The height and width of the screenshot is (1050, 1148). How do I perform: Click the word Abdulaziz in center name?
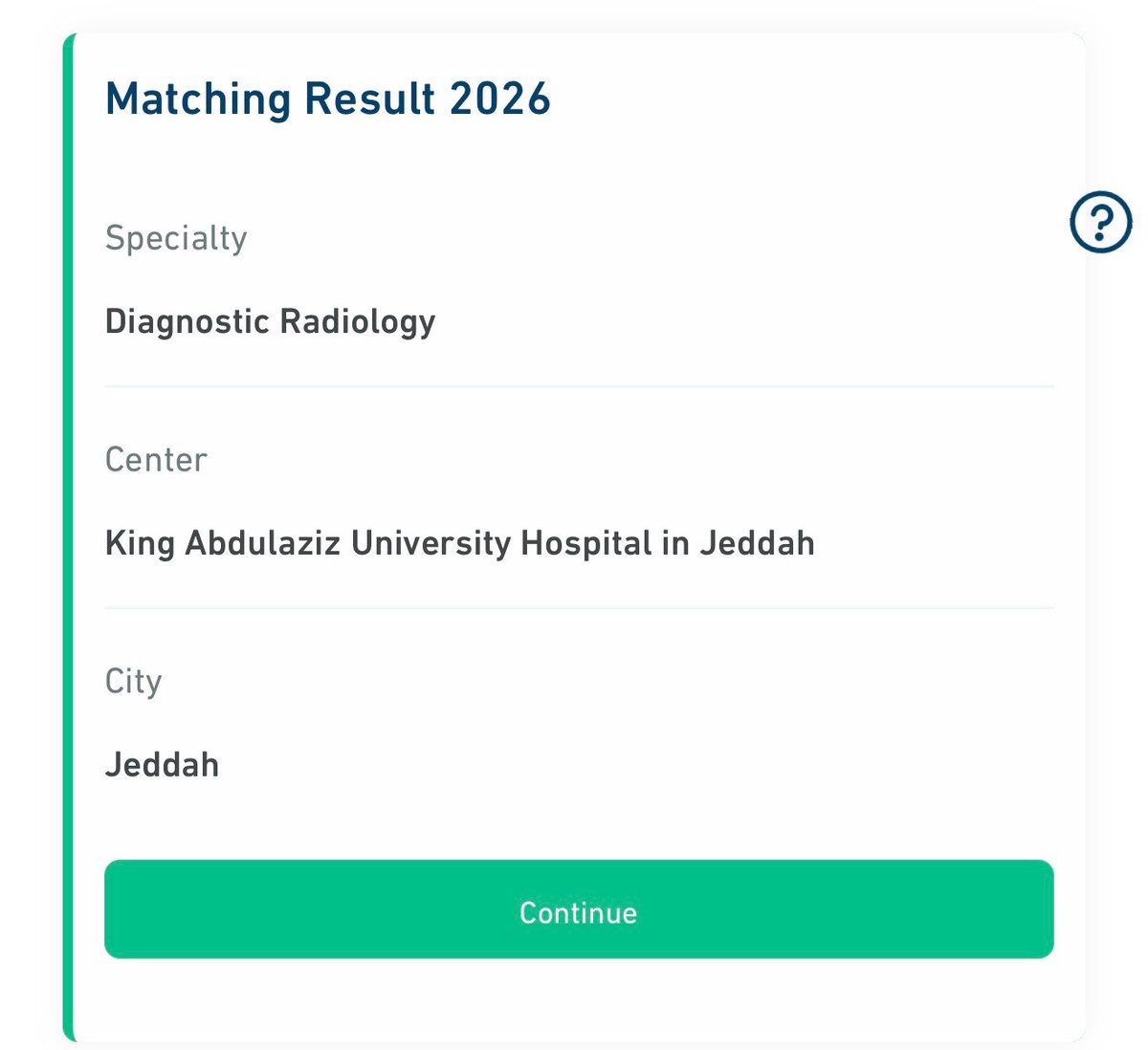pyautogui.click(x=262, y=543)
